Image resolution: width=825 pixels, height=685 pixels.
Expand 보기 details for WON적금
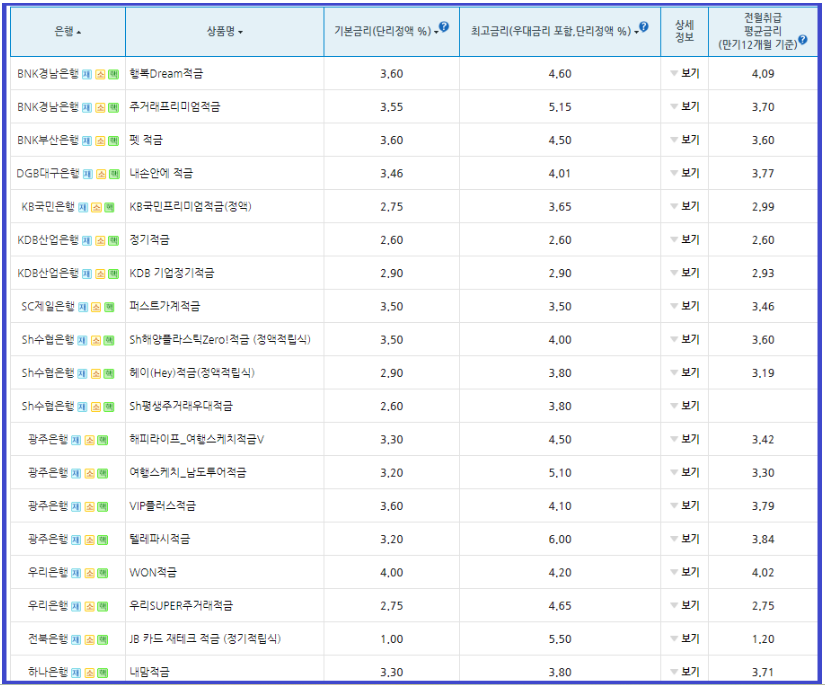(x=685, y=572)
